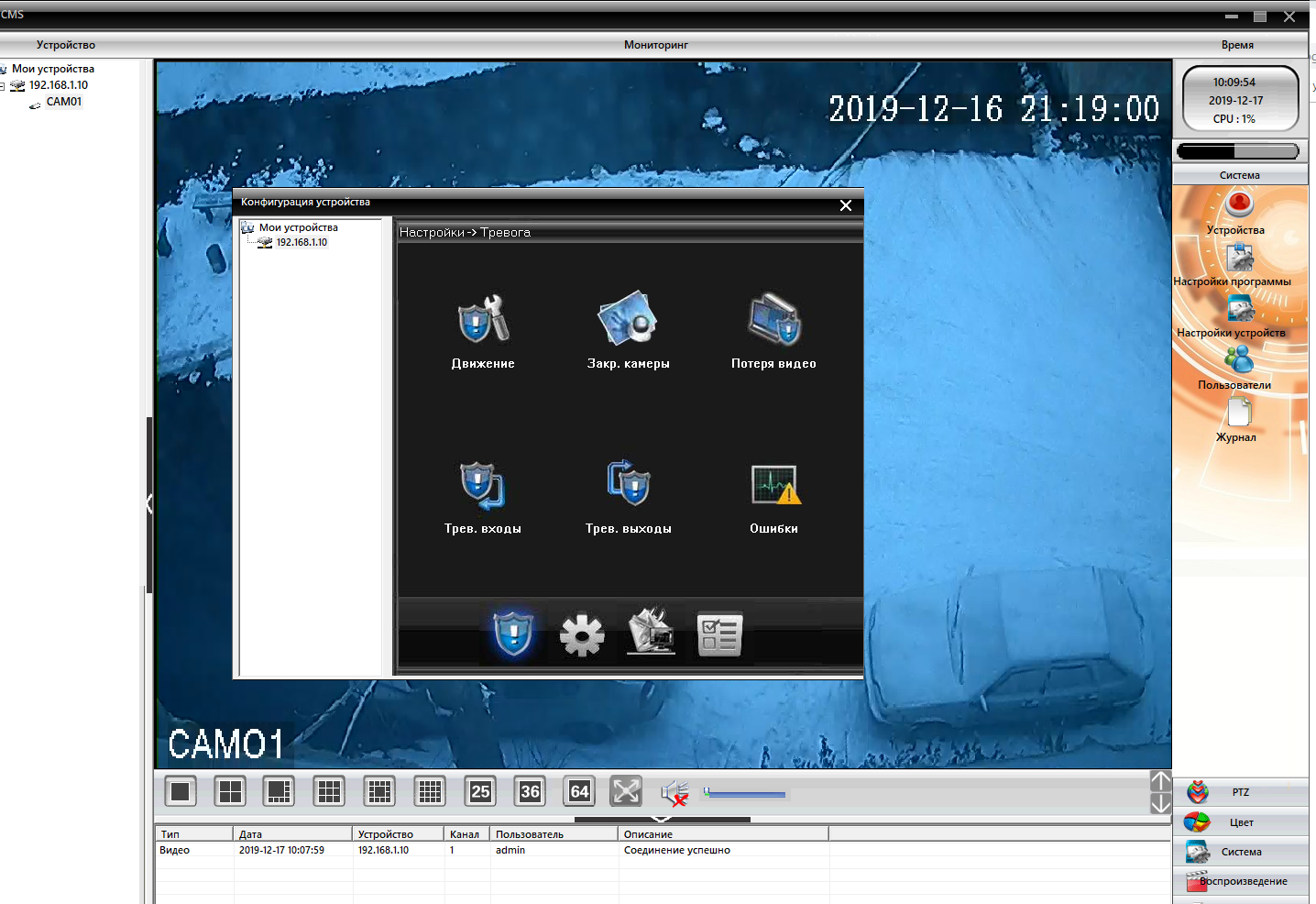Switch to four-camera grid layout
Viewport: 1316px width, 904px height.
pos(230,791)
